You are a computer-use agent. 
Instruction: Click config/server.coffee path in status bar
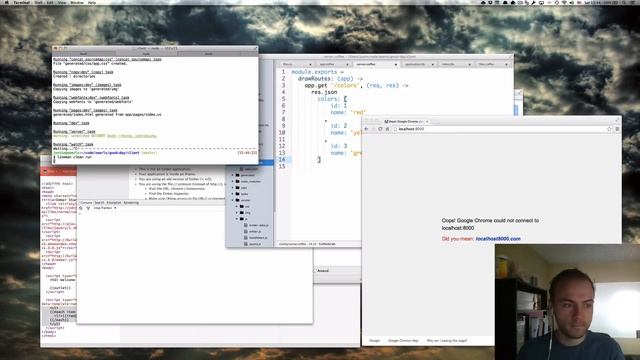pos(292,244)
